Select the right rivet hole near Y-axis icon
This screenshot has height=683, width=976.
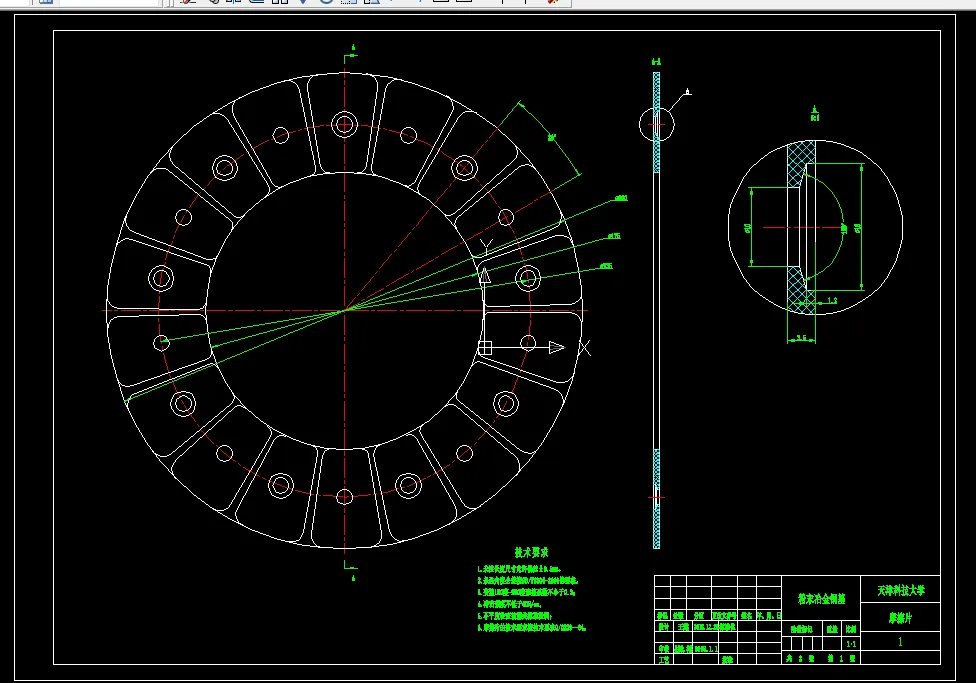pos(528,277)
